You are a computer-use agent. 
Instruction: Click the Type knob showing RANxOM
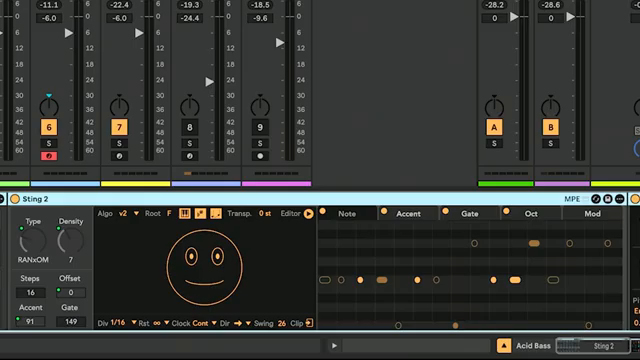point(33,241)
